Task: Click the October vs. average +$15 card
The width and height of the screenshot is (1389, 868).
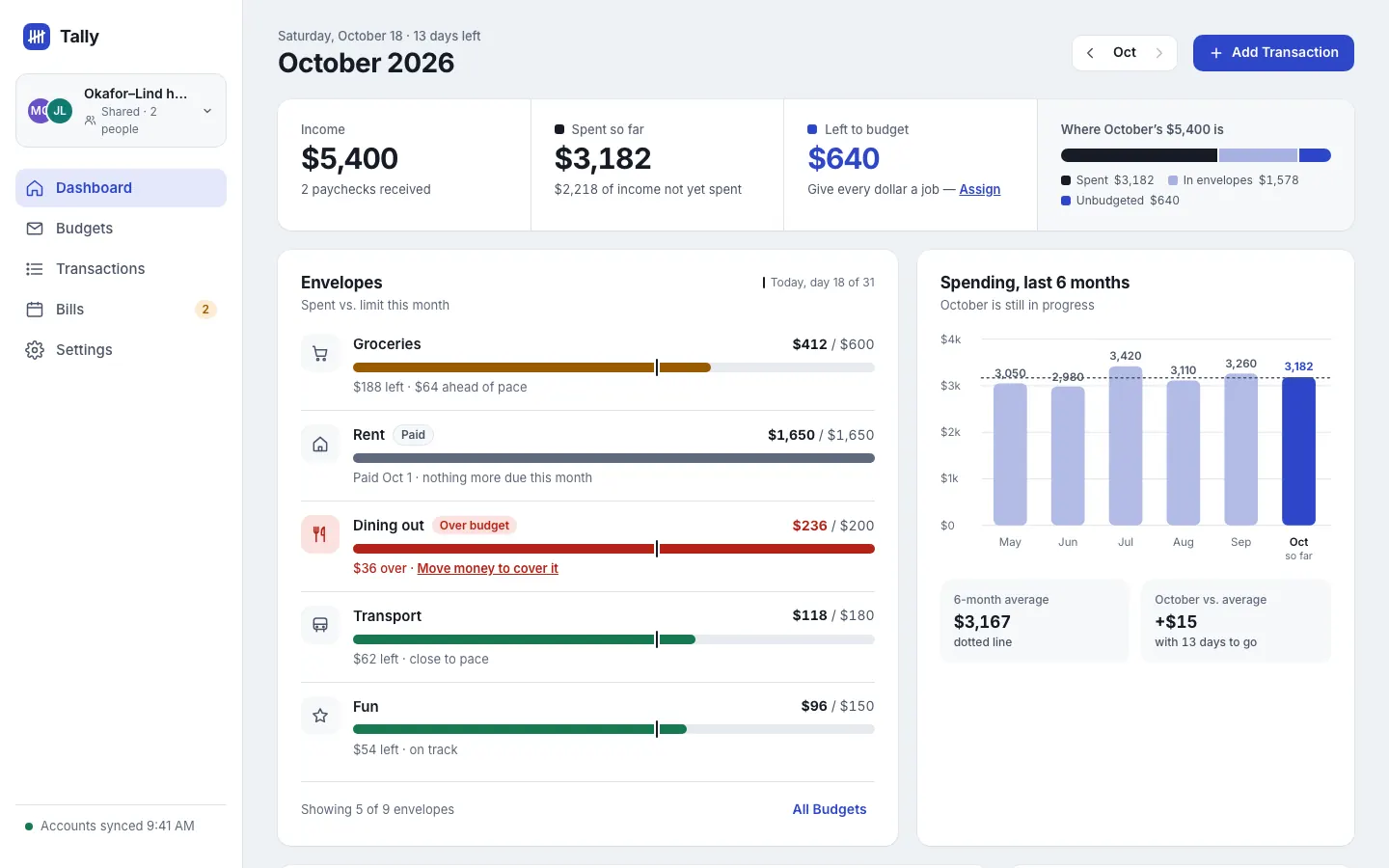Action: pos(1236,621)
